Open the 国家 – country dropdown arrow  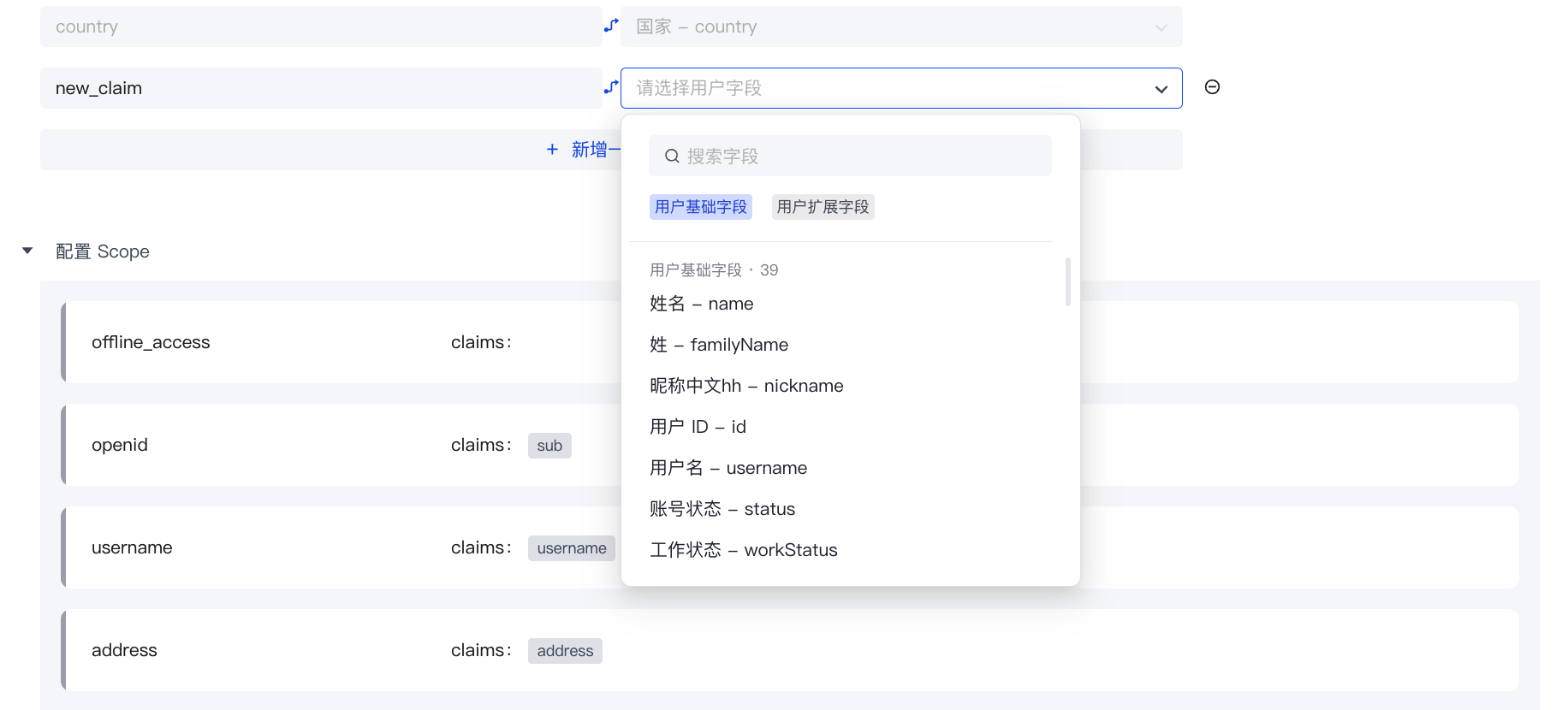[1161, 27]
